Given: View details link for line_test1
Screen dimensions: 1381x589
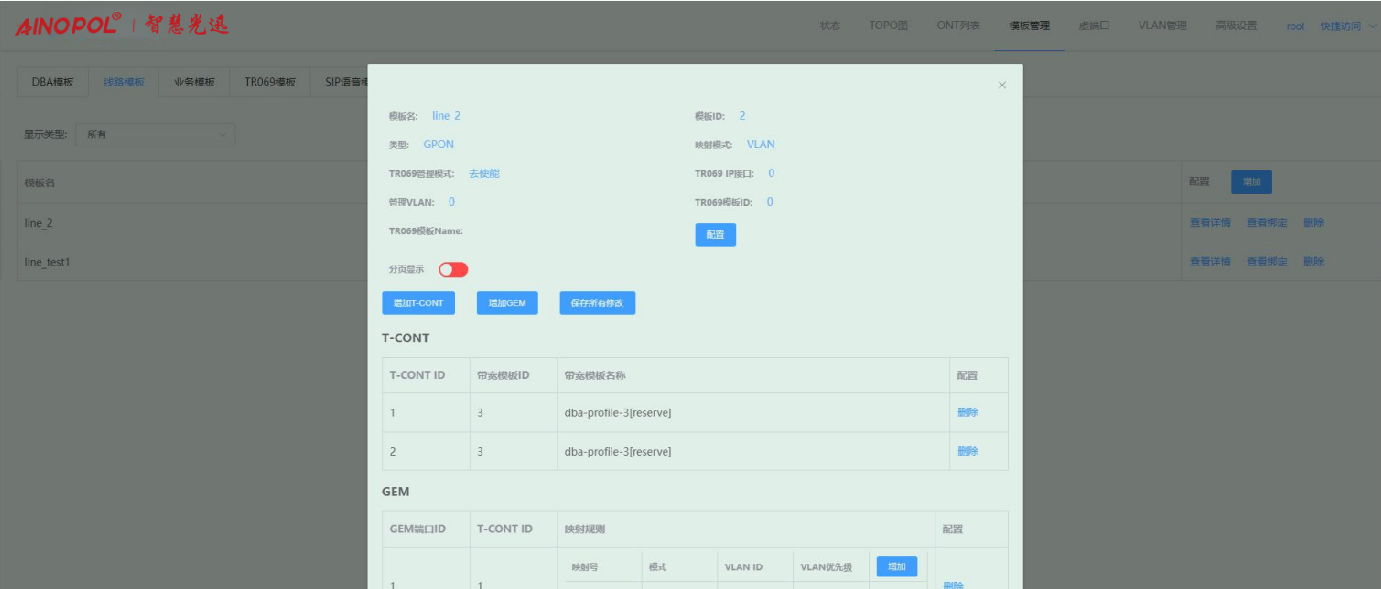Looking at the screenshot, I should pyautogui.click(x=1210, y=261).
